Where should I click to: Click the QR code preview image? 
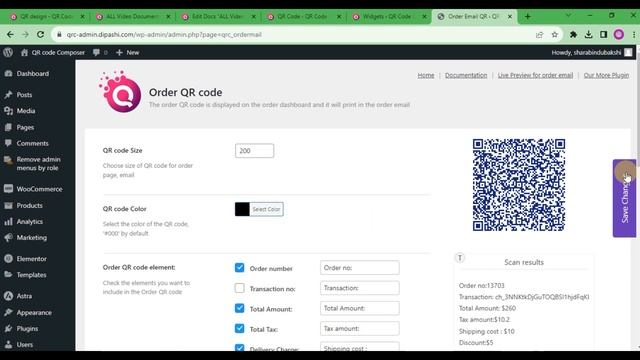519,185
